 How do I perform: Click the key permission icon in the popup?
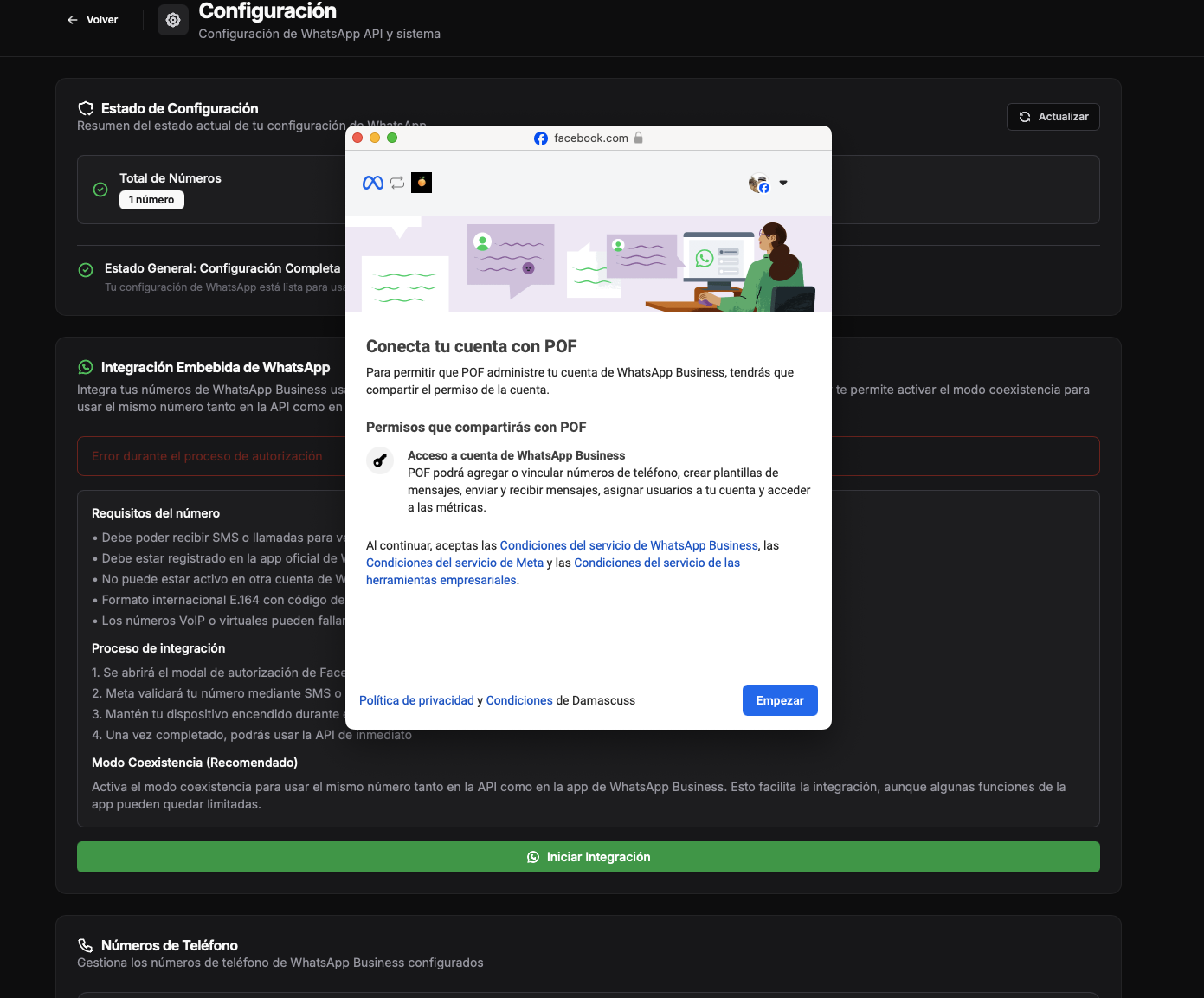pos(379,460)
